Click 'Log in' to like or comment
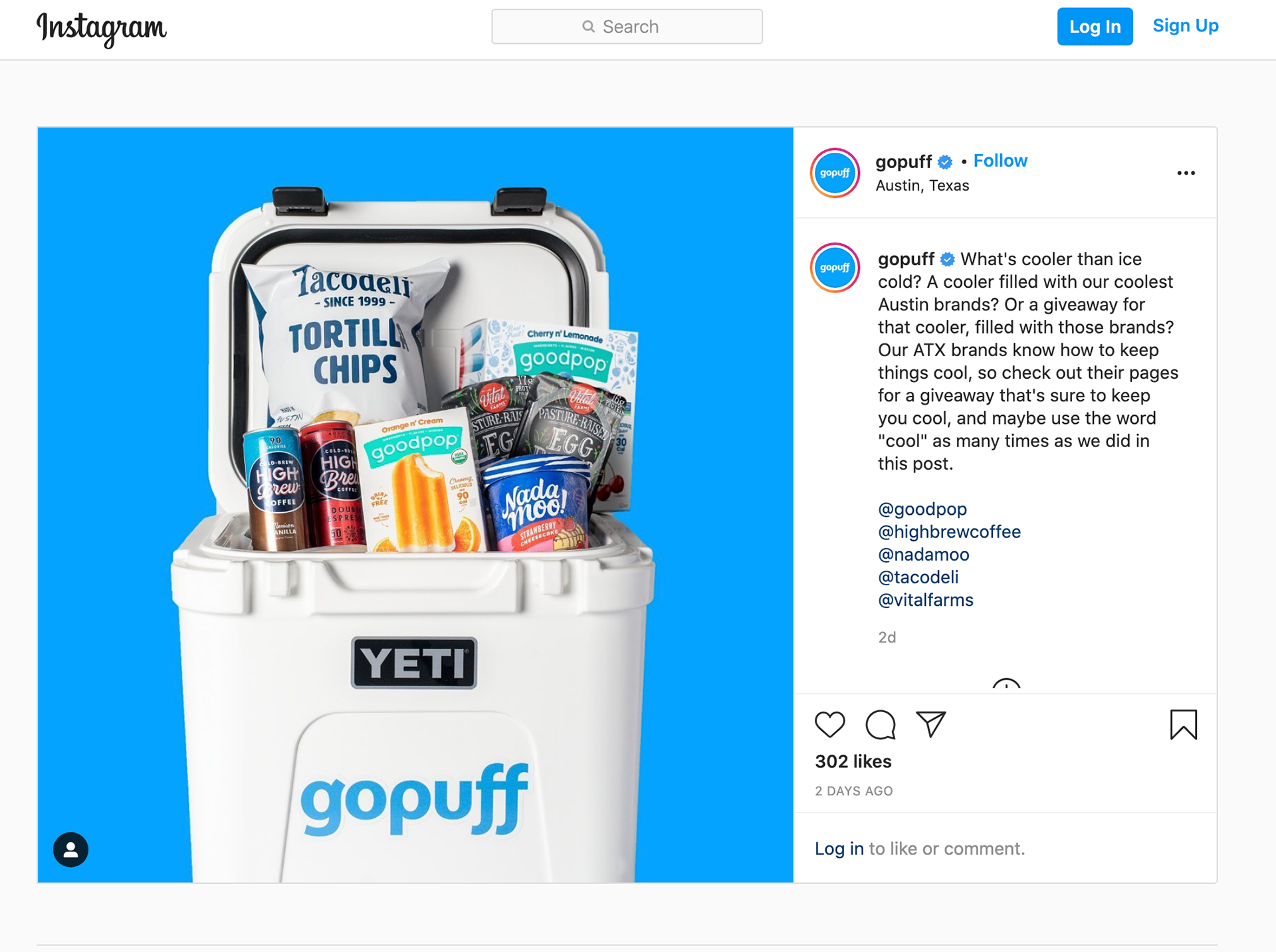 [x=839, y=848]
